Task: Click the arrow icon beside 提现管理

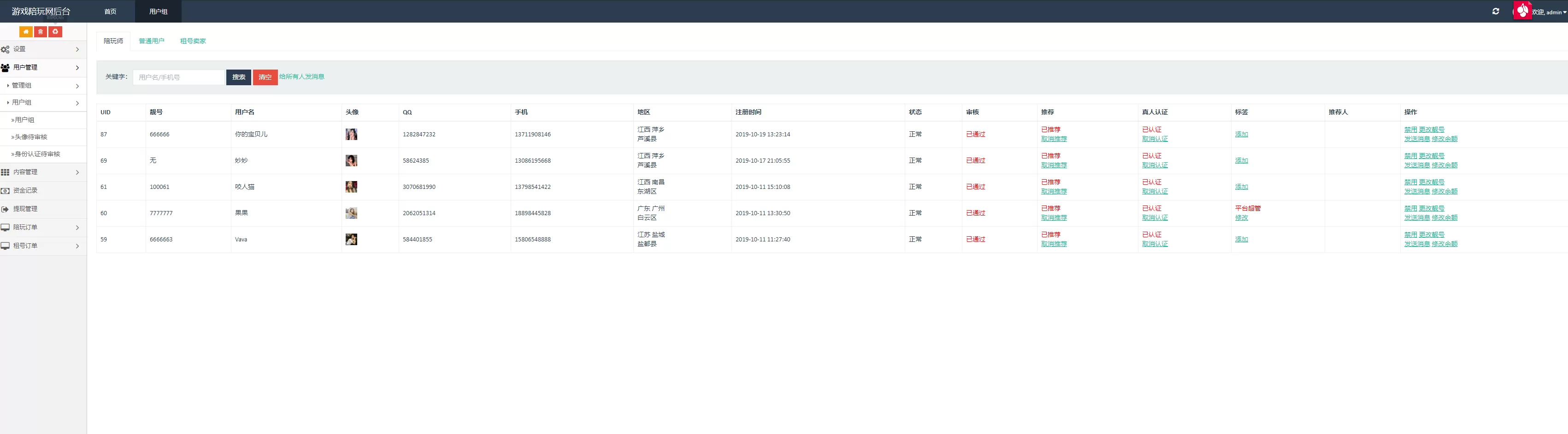Action: (6, 209)
